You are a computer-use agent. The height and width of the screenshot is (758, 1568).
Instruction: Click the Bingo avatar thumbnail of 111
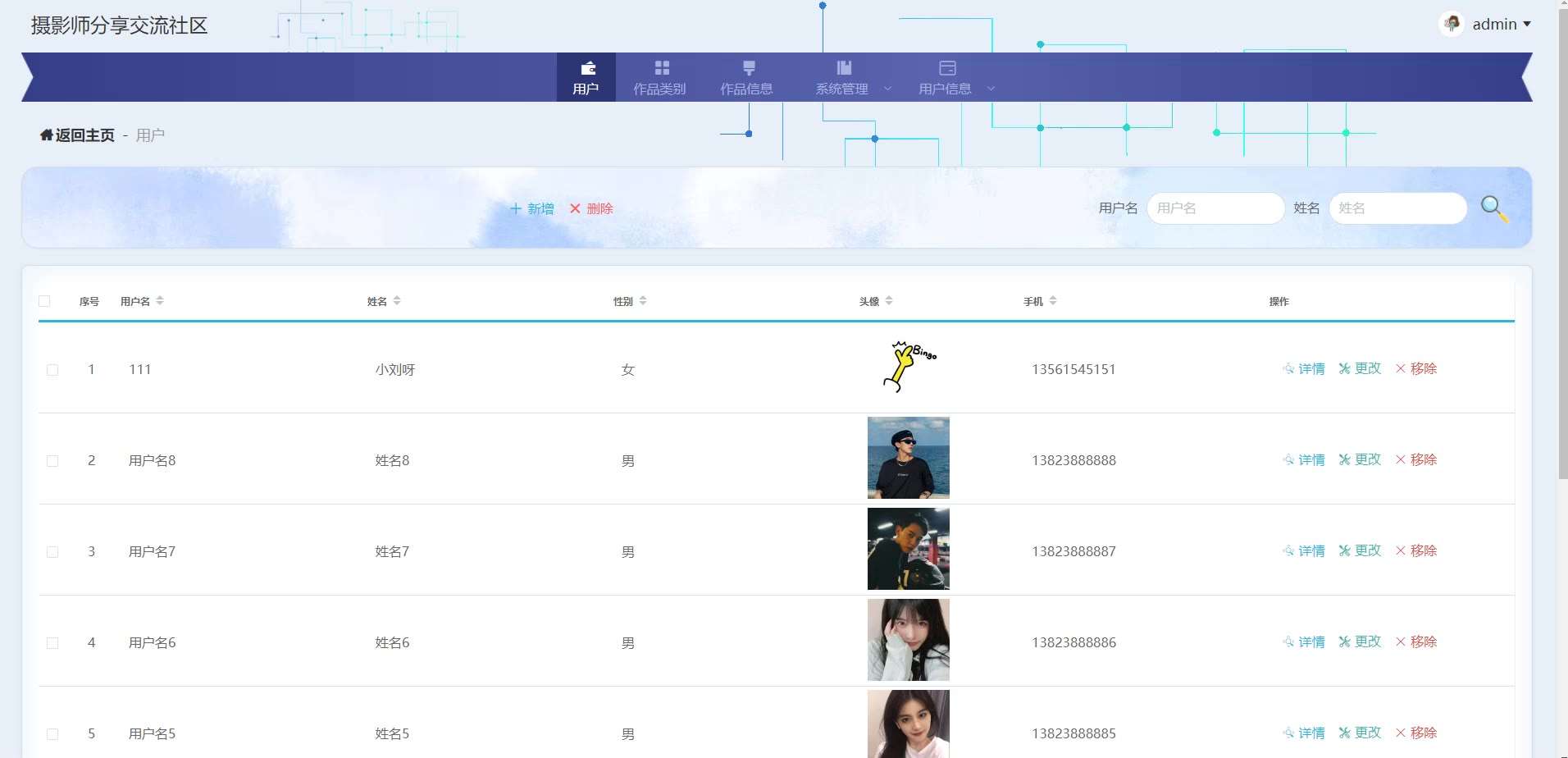[909, 367]
